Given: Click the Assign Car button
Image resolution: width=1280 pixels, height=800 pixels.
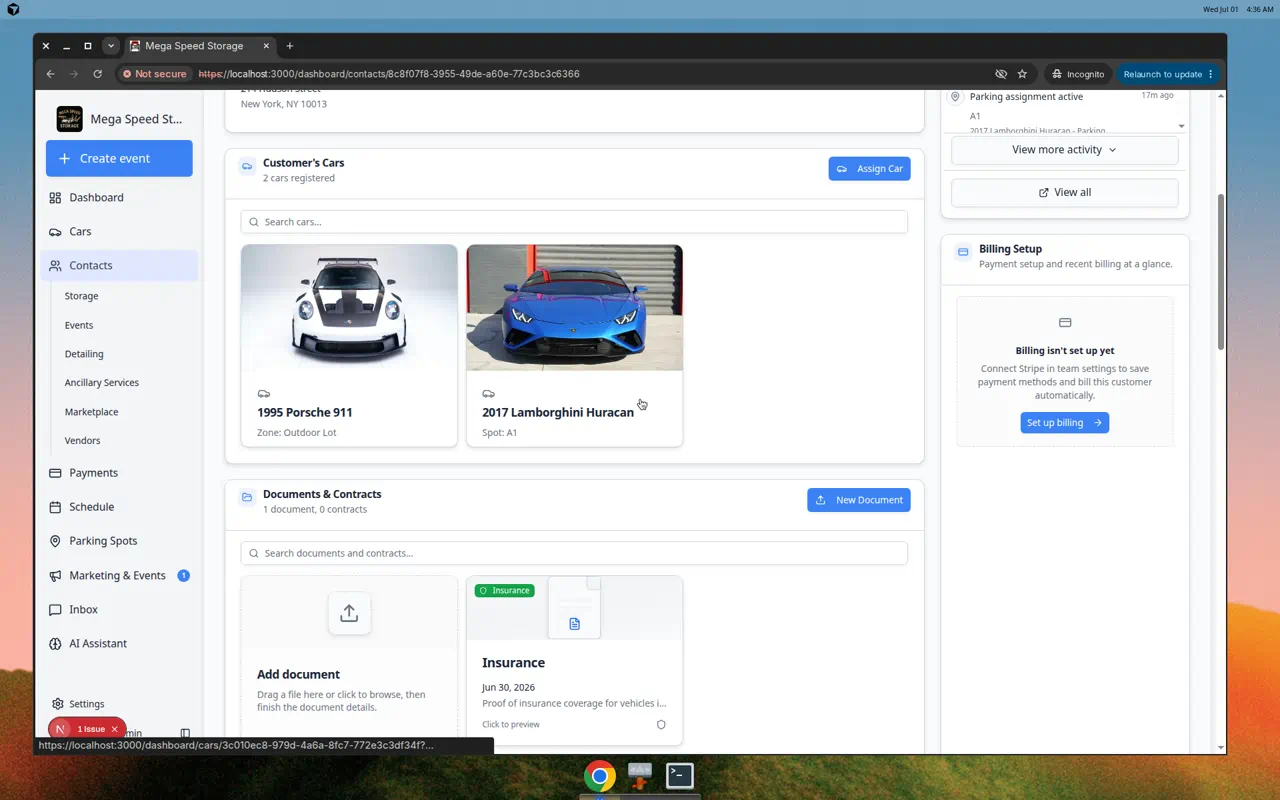Looking at the screenshot, I should [869, 169].
